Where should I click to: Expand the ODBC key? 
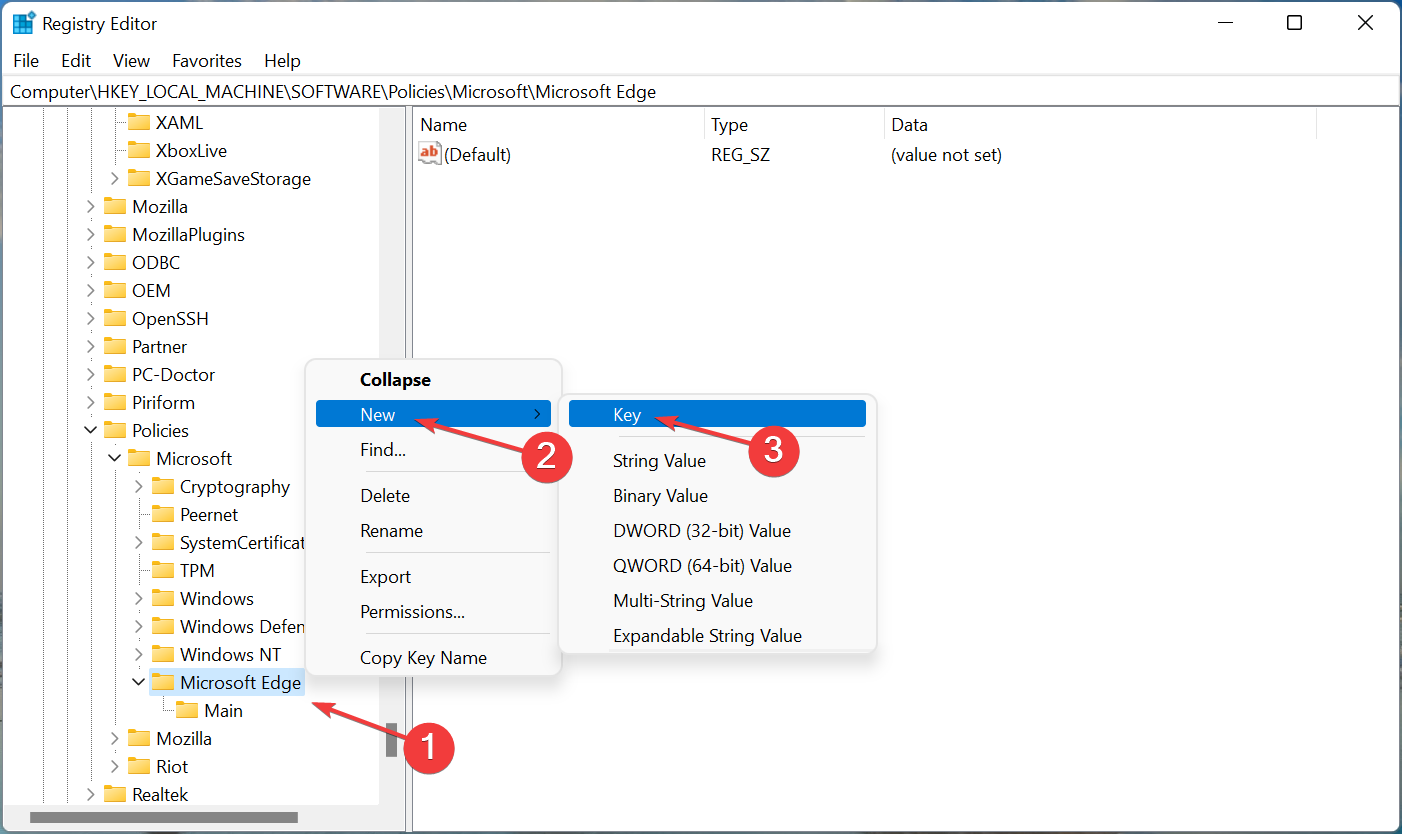point(90,263)
